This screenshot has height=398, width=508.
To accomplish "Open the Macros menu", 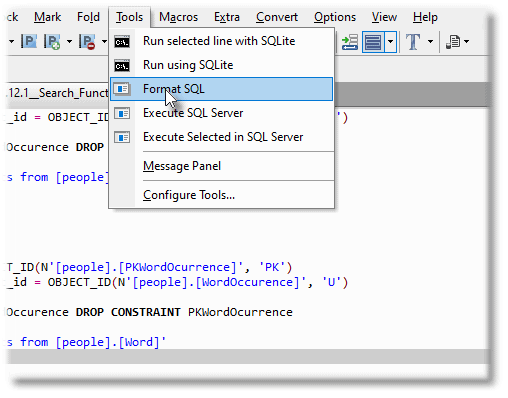I will tap(178, 17).
